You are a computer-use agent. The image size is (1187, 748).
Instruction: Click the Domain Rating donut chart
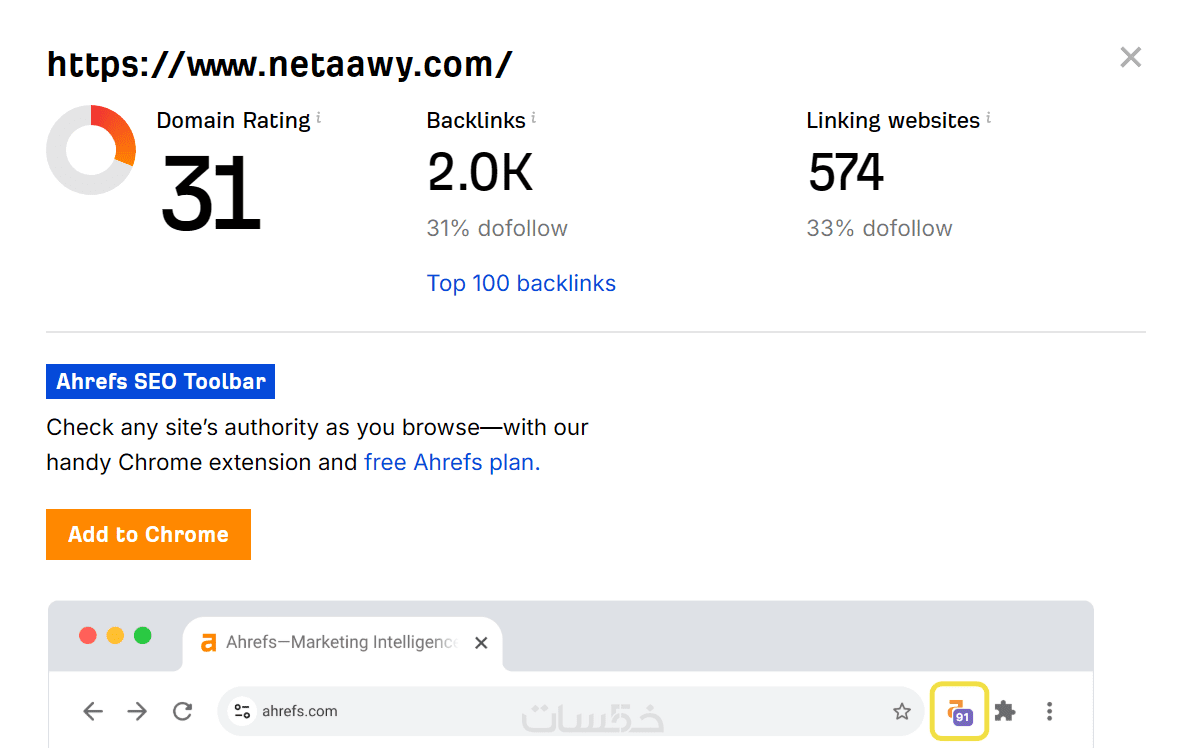[91, 150]
